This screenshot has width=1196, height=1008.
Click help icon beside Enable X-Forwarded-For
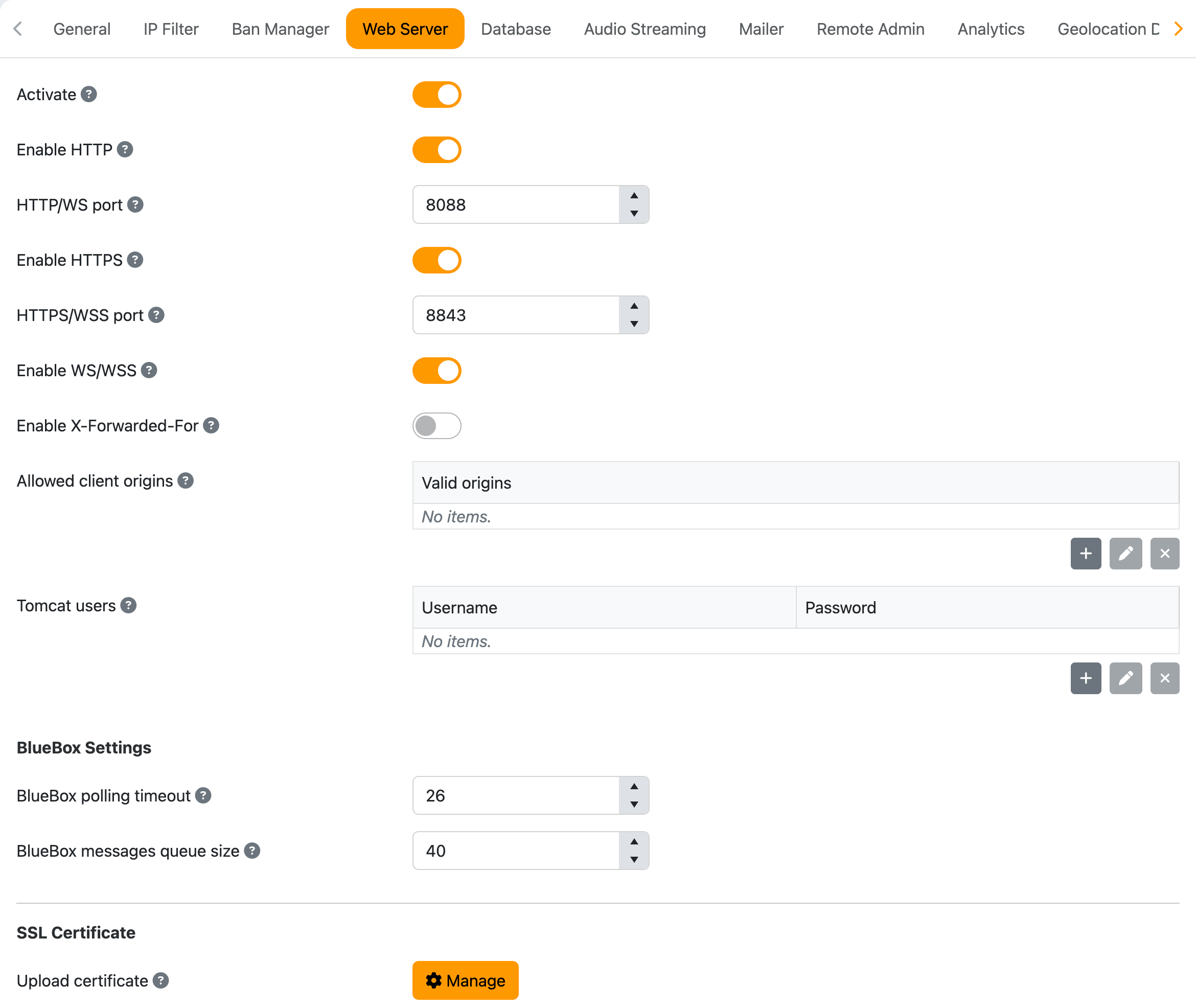(x=211, y=426)
